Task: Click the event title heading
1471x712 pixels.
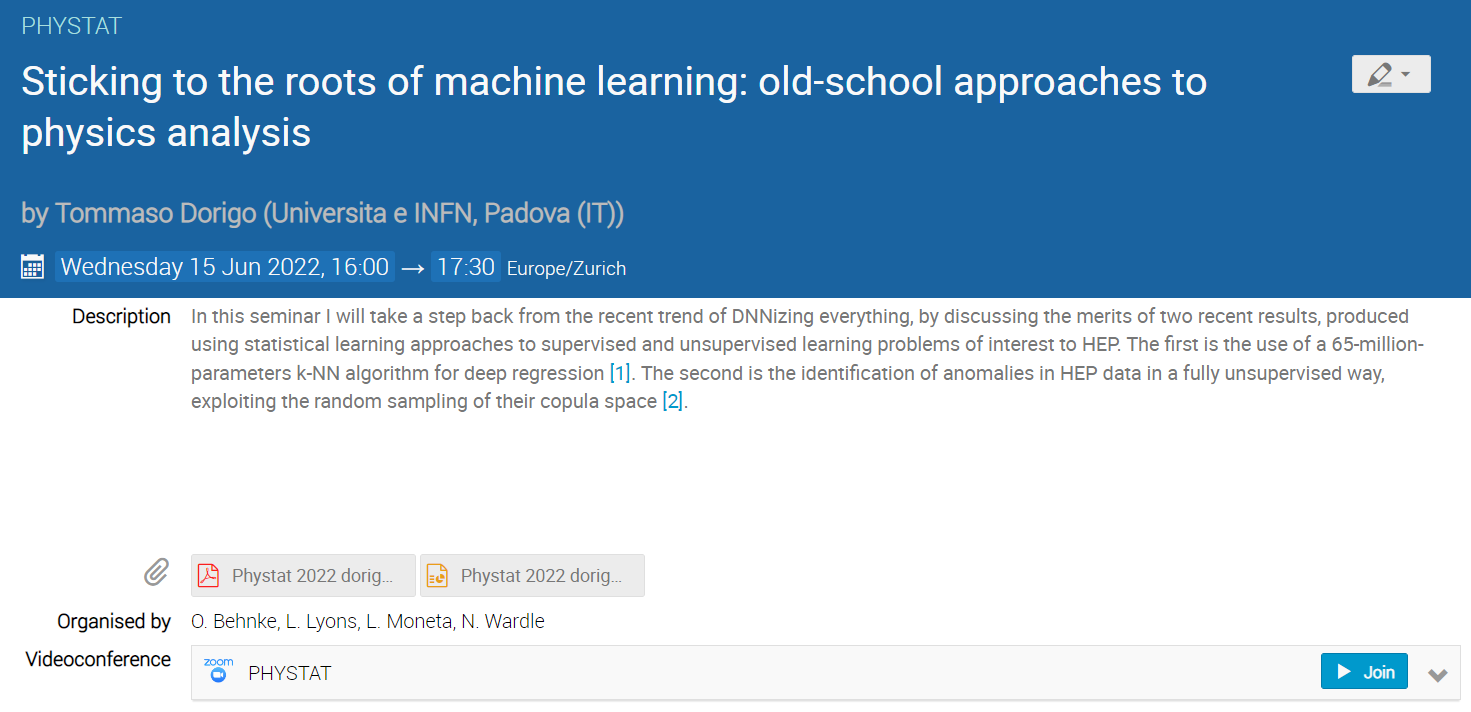Action: point(614,107)
